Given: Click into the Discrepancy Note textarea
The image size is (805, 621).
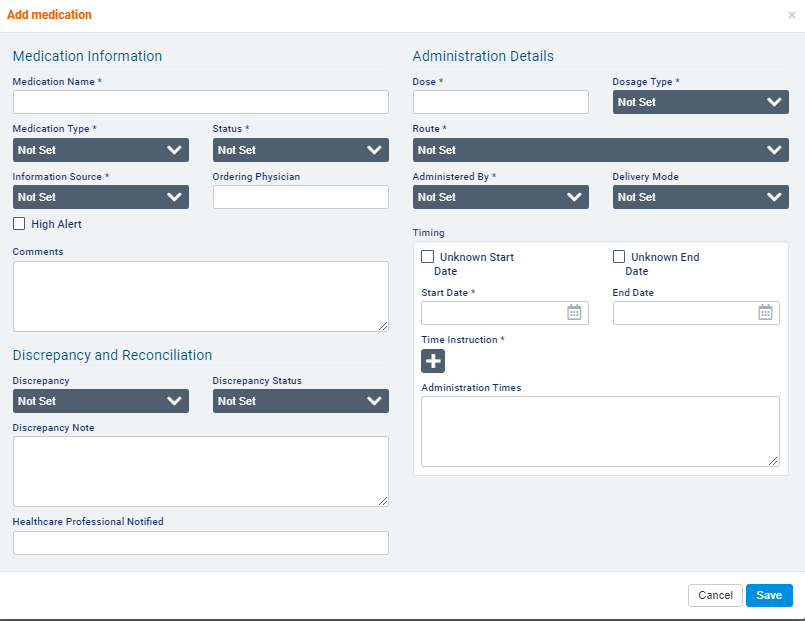Looking at the screenshot, I should tap(200, 471).
